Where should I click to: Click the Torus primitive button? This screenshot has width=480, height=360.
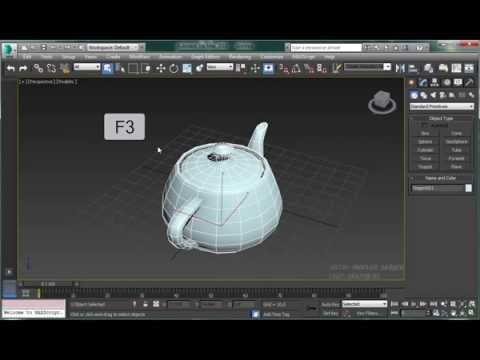[425, 158]
